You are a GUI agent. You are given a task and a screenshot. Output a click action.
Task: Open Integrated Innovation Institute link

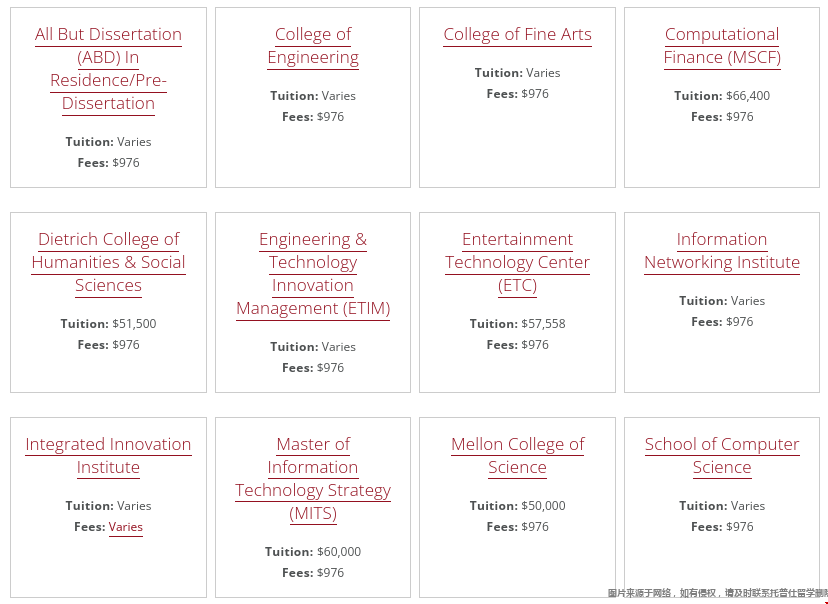point(108,456)
